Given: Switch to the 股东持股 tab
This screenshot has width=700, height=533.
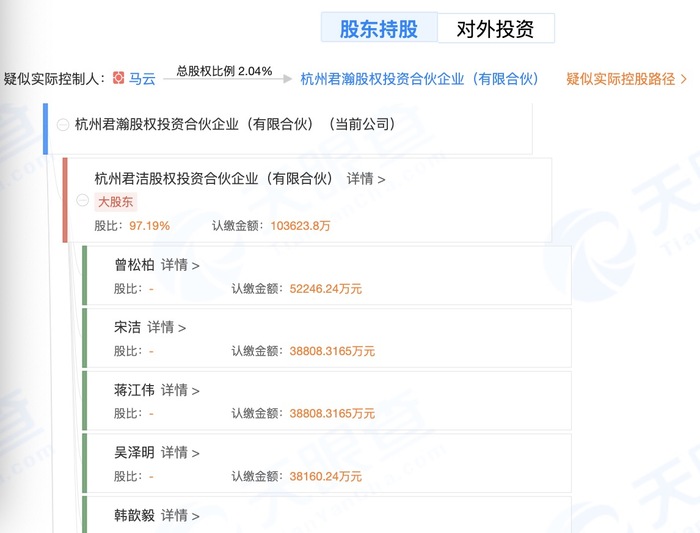Looking at the screenshot, I should 379,29.
